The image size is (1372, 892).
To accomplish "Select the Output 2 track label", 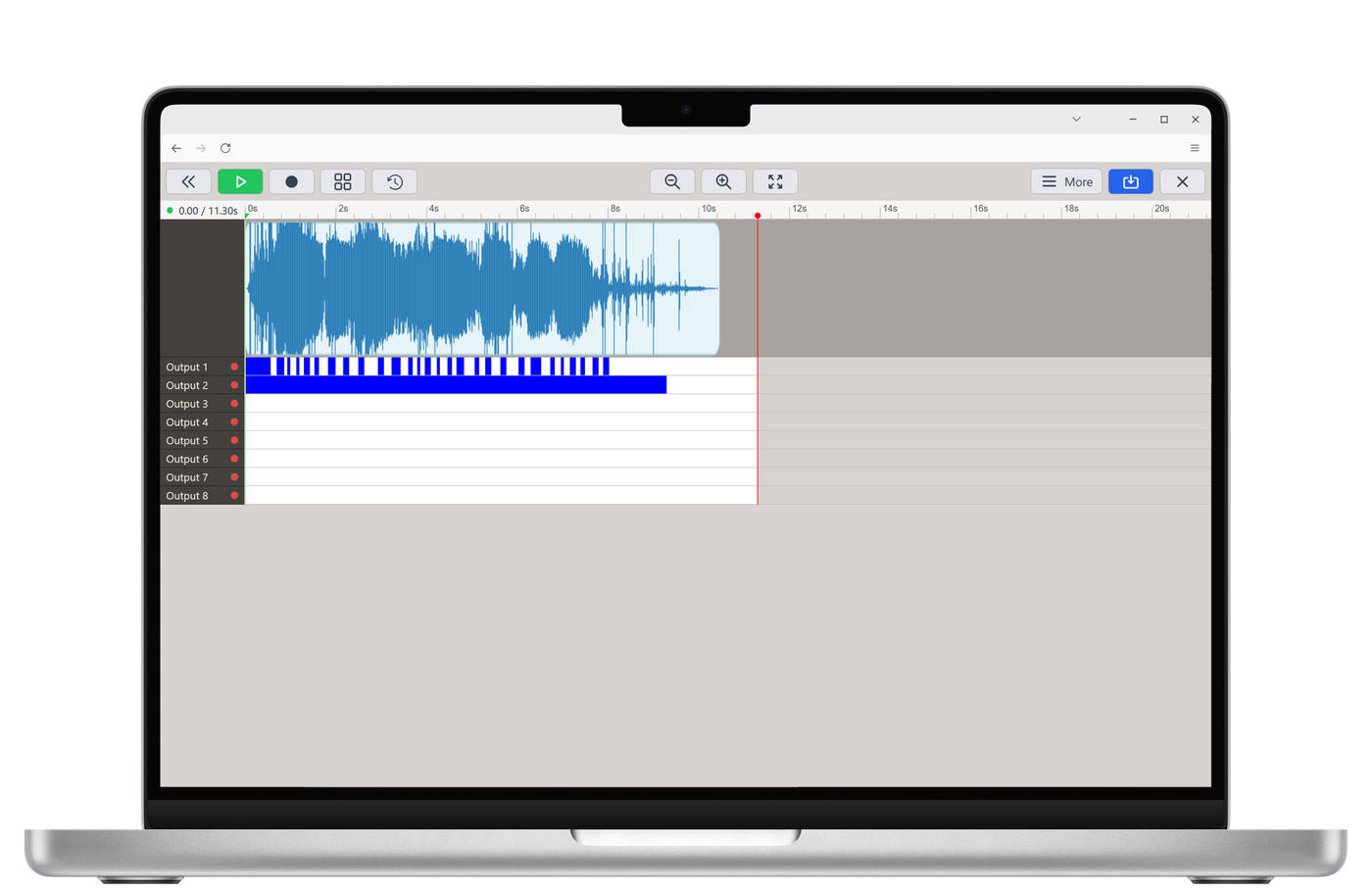I will [186, 385].
